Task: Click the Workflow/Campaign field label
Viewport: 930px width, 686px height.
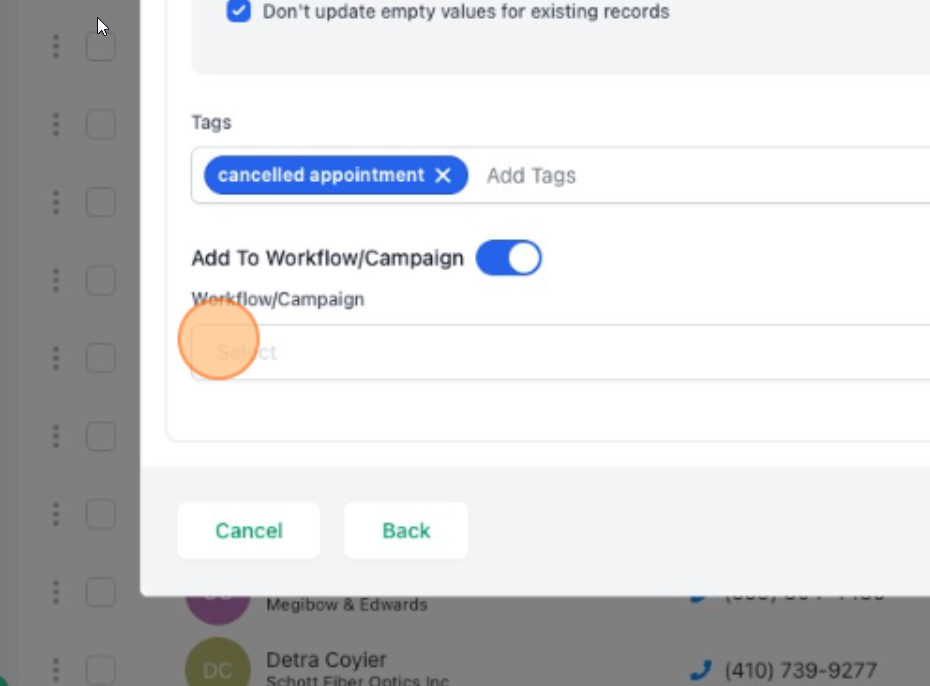Action: pos(278,299)
